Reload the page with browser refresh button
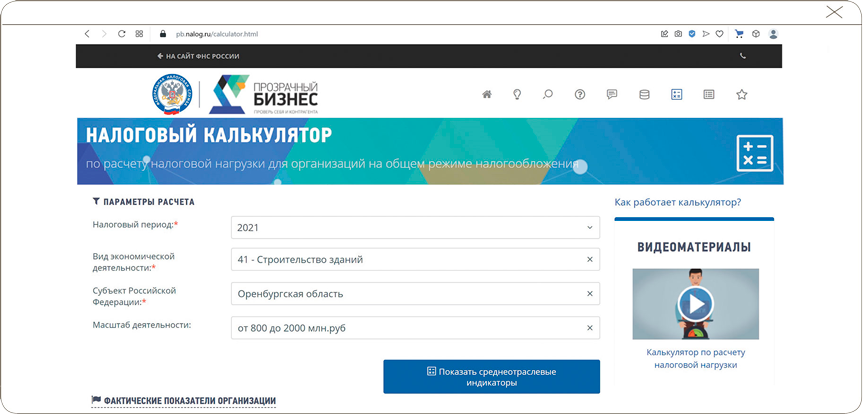864x414 pixels. (121, 34)
